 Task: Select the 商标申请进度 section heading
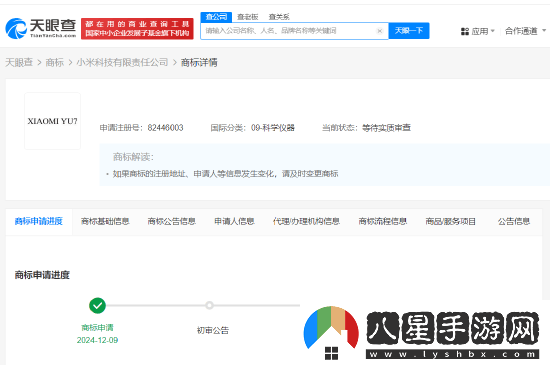point(42,275)
